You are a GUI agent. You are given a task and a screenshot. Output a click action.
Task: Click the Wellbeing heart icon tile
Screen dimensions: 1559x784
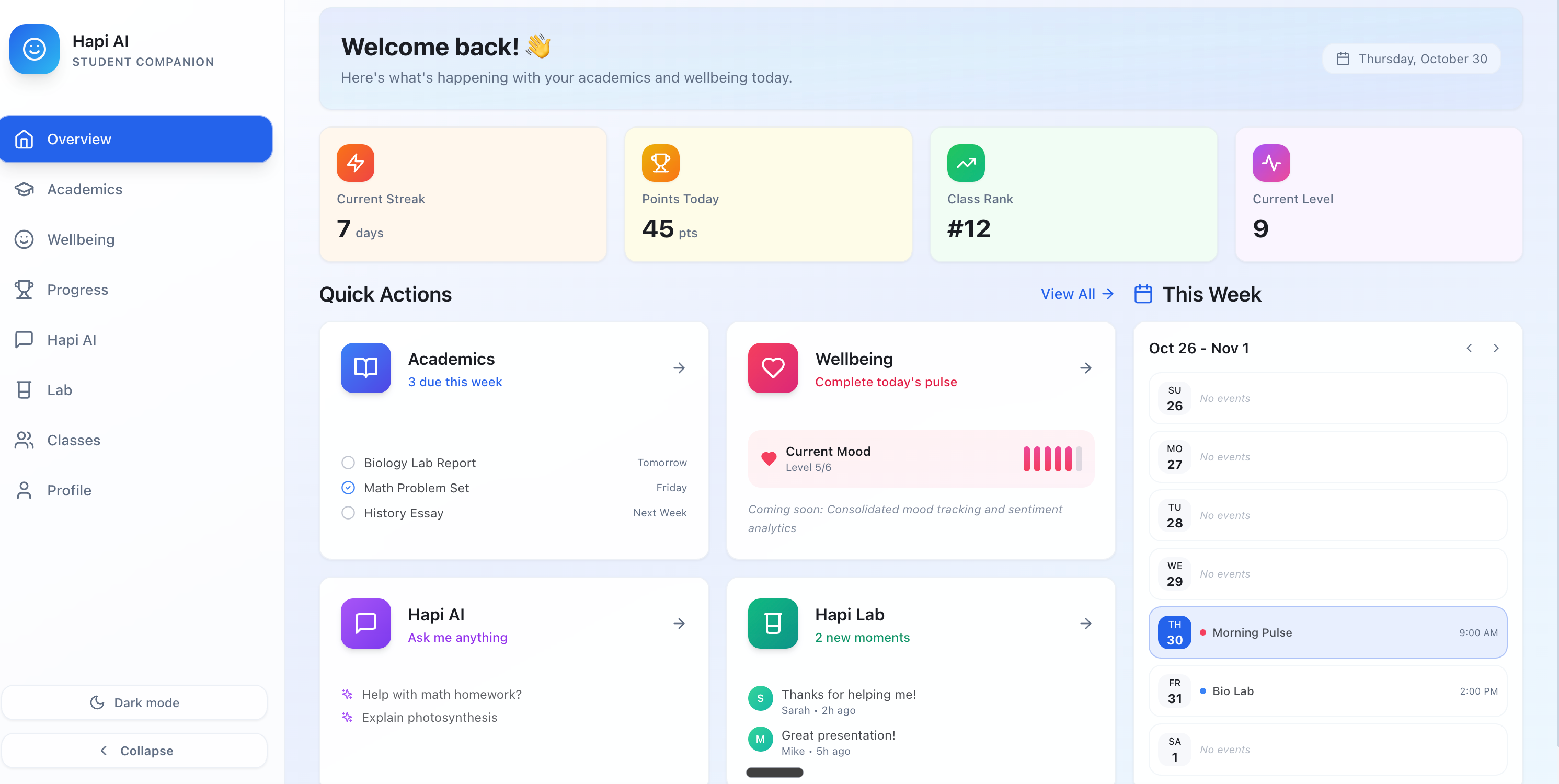(772, 368)
